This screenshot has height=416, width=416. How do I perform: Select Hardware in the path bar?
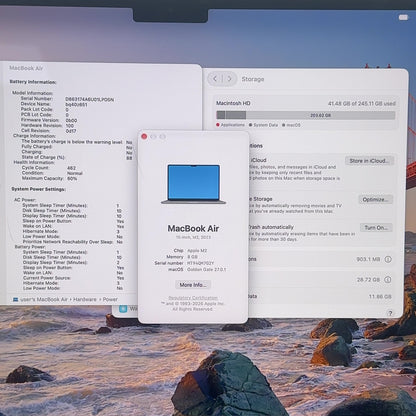pos(85,299)
